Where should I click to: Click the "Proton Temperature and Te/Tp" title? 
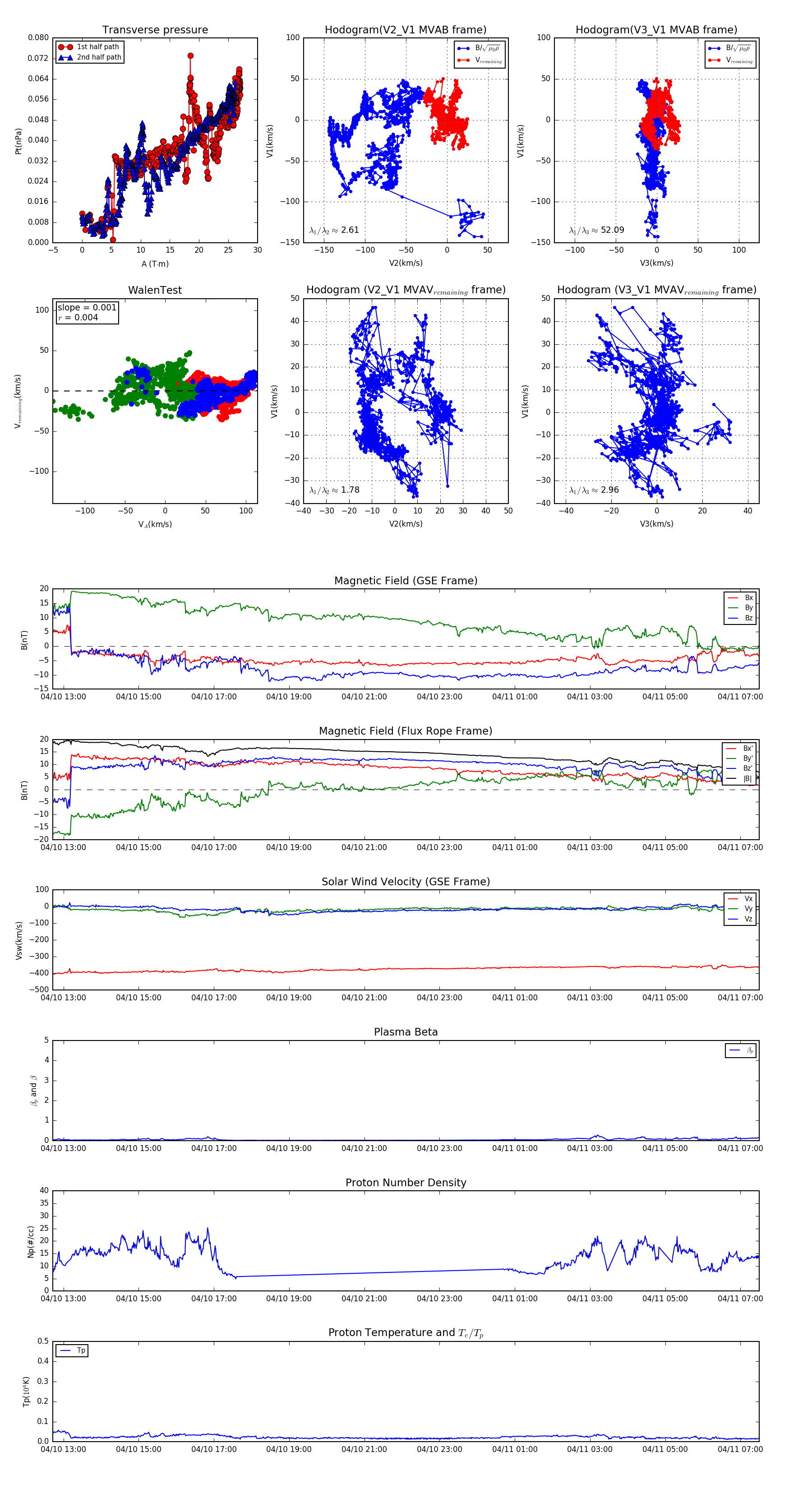[406, 1333]
